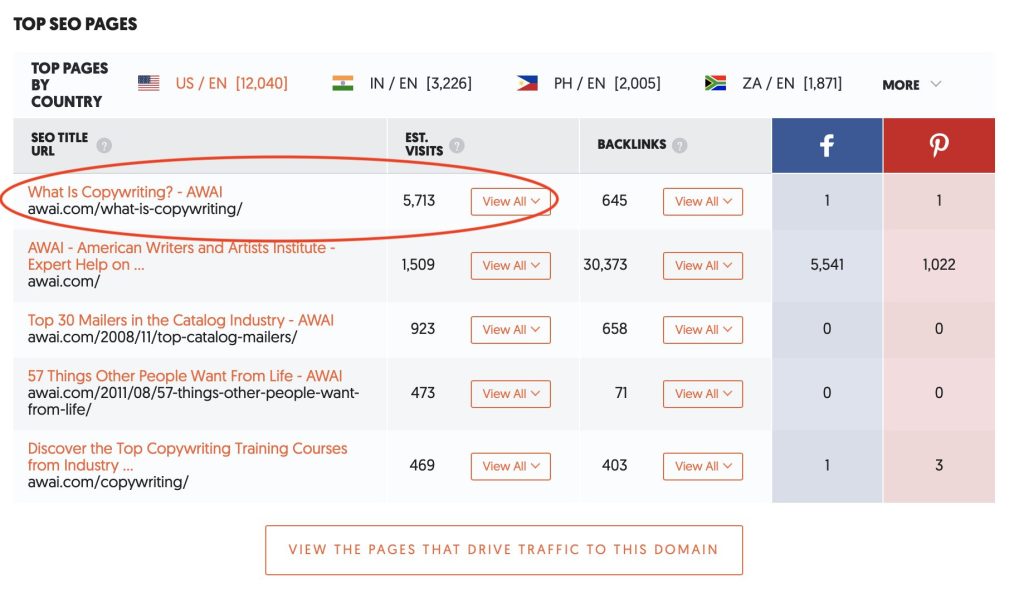Expand the MORE countries dropdown
Image resolution: width=1024 pixels, height=592 pixels.
pyautogui.click(x=909, y=85)
